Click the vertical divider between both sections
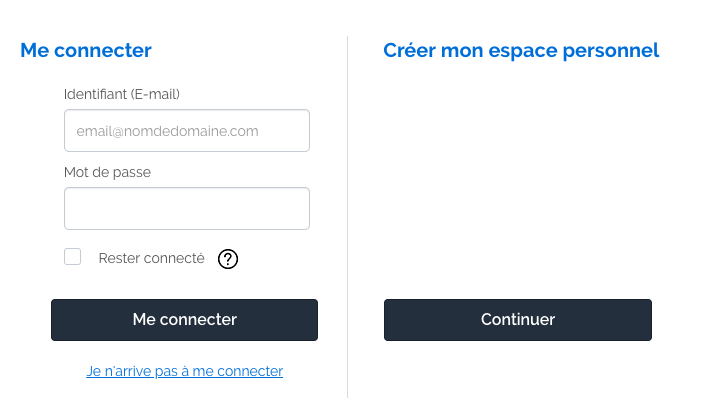Image resolution: width=728 pixels, height=398 pixels. coord(347,217)
